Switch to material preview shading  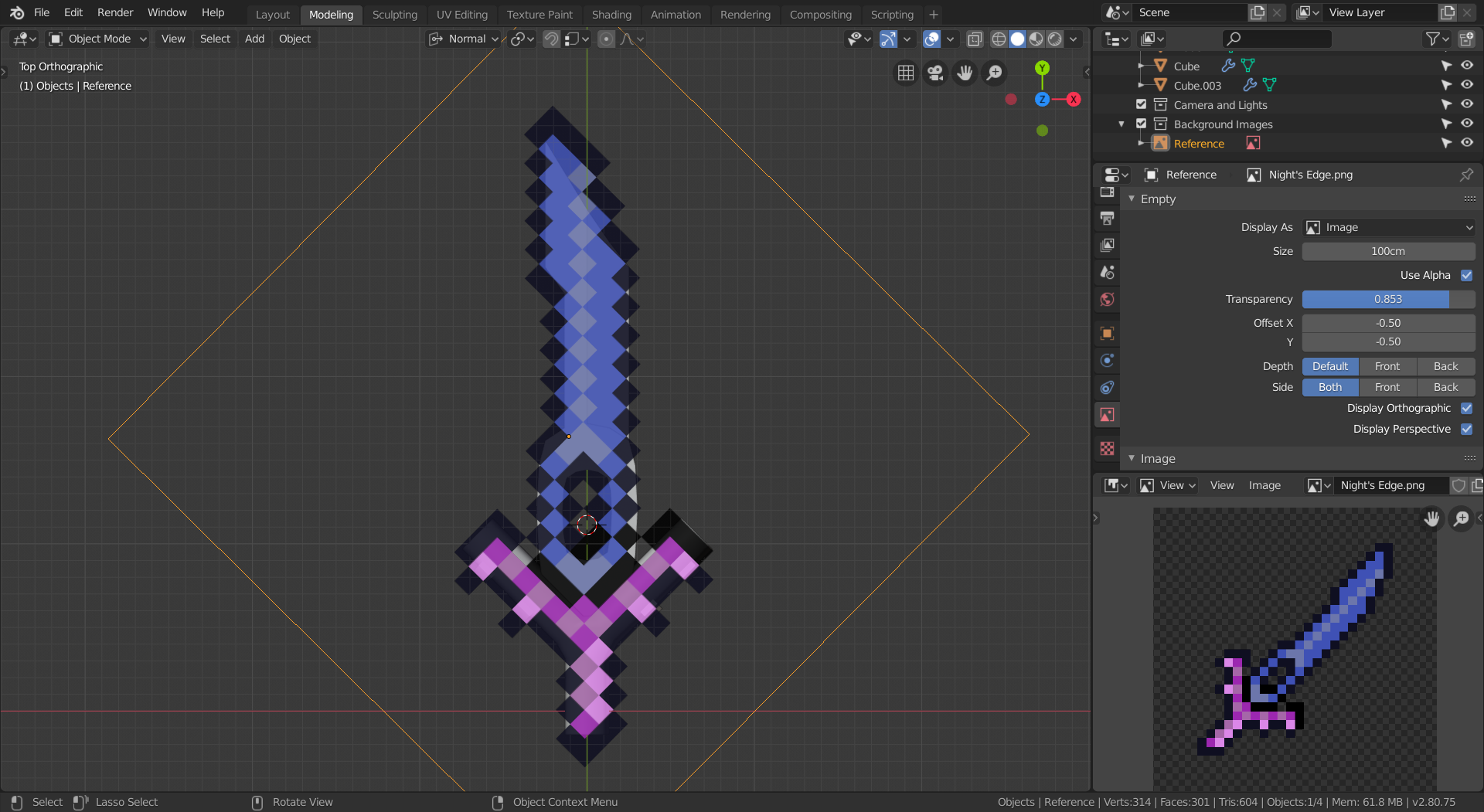(1036, 39)
